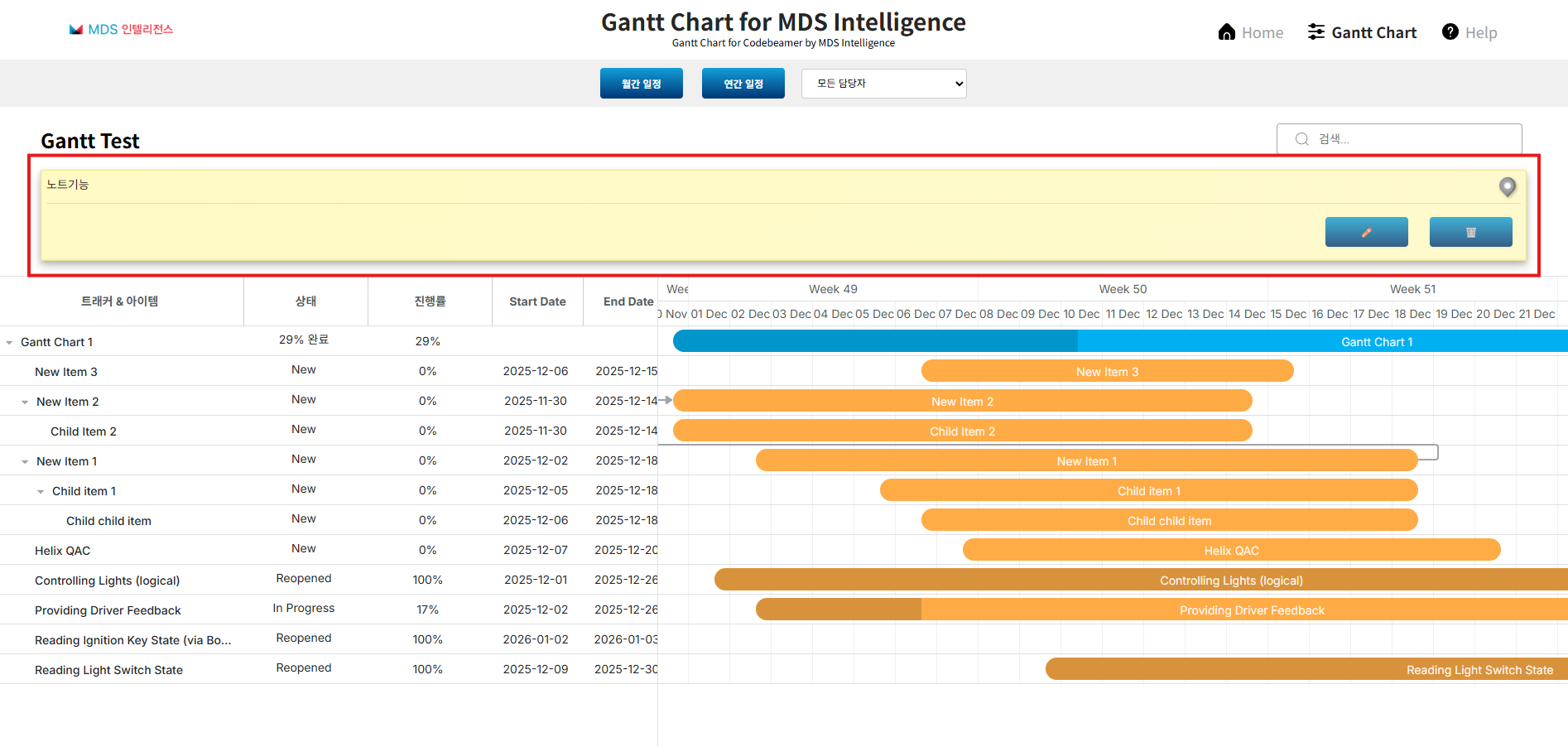The height and width of the screenshot is (747, 1568).
Task: Click the New Item 3 bar on the timeline
Action: (x=1107, y=371)
